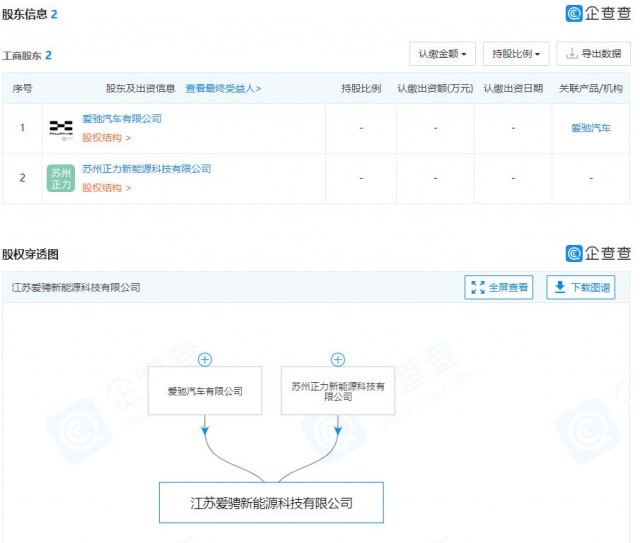Expand the plus icon above 苏州正力 node

(338, 360)
